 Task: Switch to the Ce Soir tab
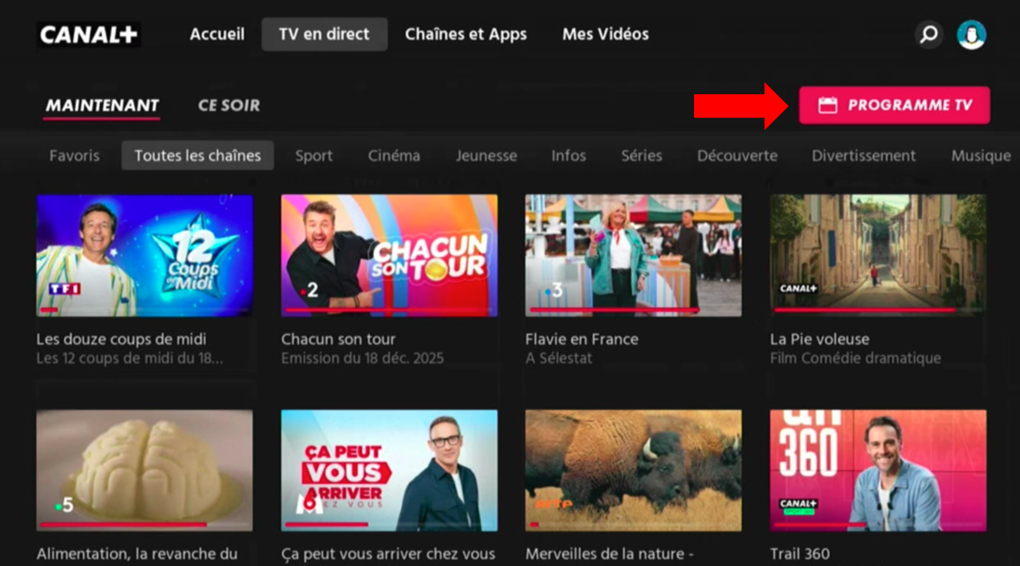coord(228,105)
